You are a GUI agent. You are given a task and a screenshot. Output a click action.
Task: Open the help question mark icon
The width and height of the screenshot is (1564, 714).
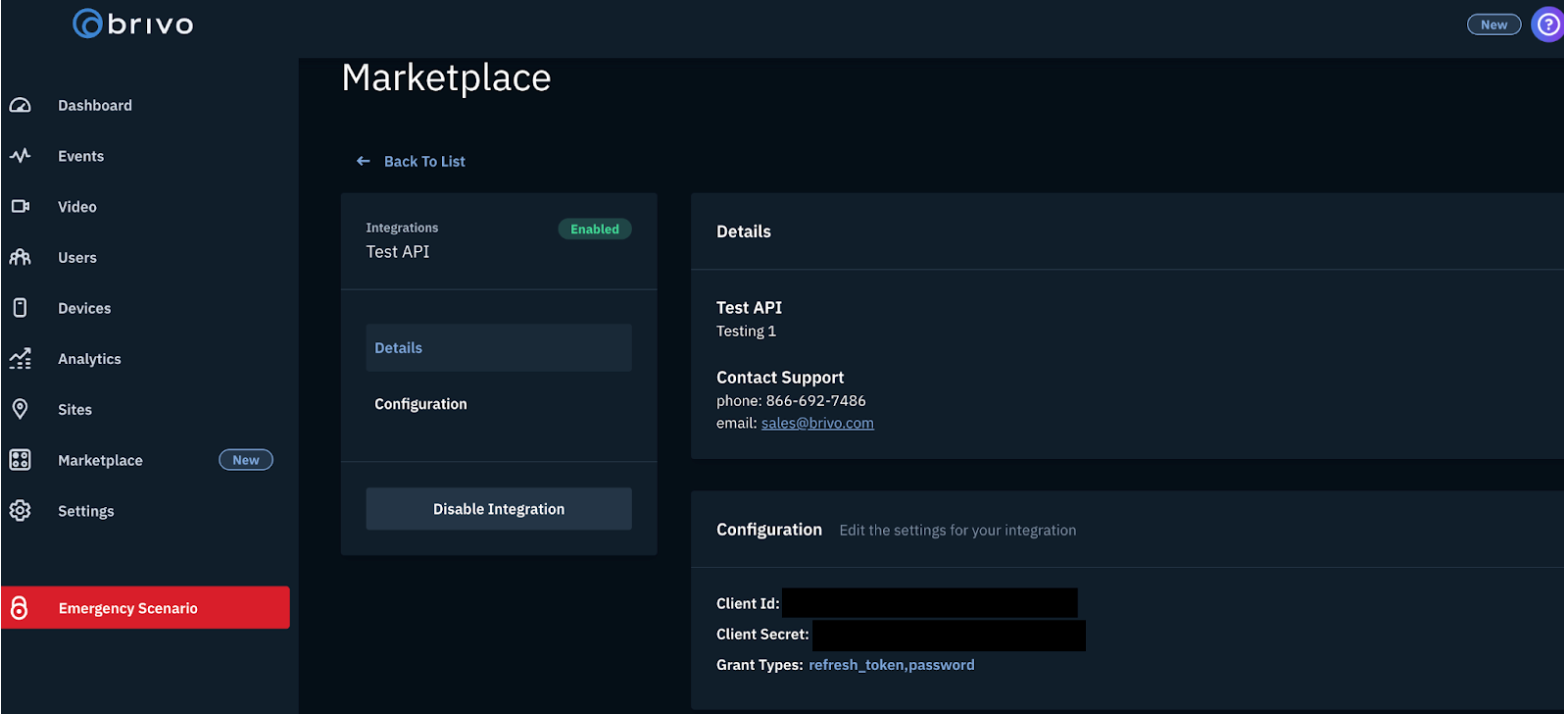(x=1547, y=25)
